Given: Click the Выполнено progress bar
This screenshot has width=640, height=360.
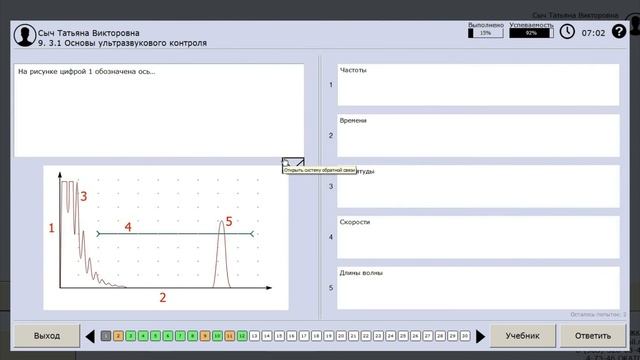Looking at the screenshot, I should point(486,33).
